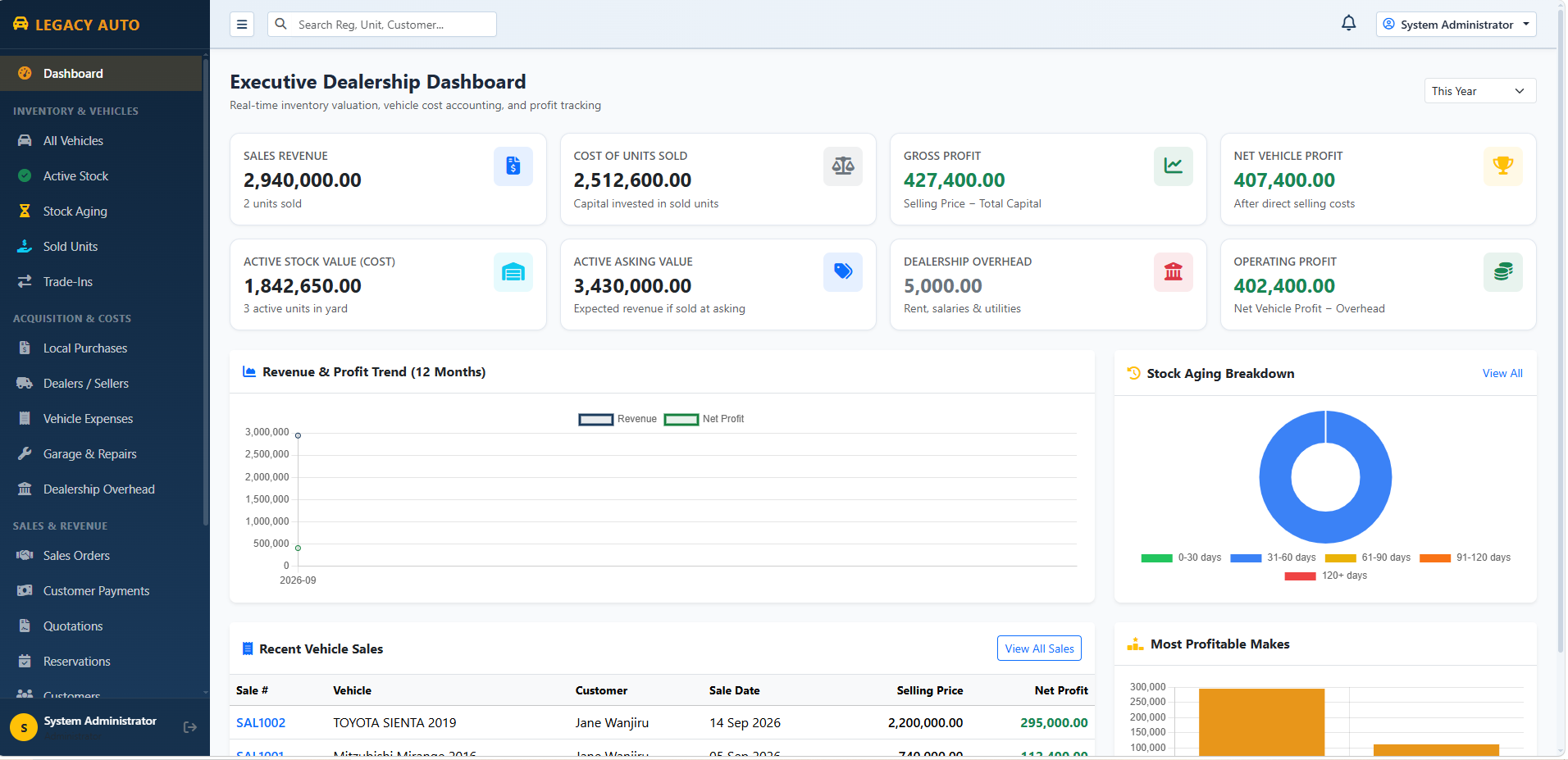Open the Quotations sidebar item
The width and height of the screenshot is (1568, 760).
pos(101,626)
